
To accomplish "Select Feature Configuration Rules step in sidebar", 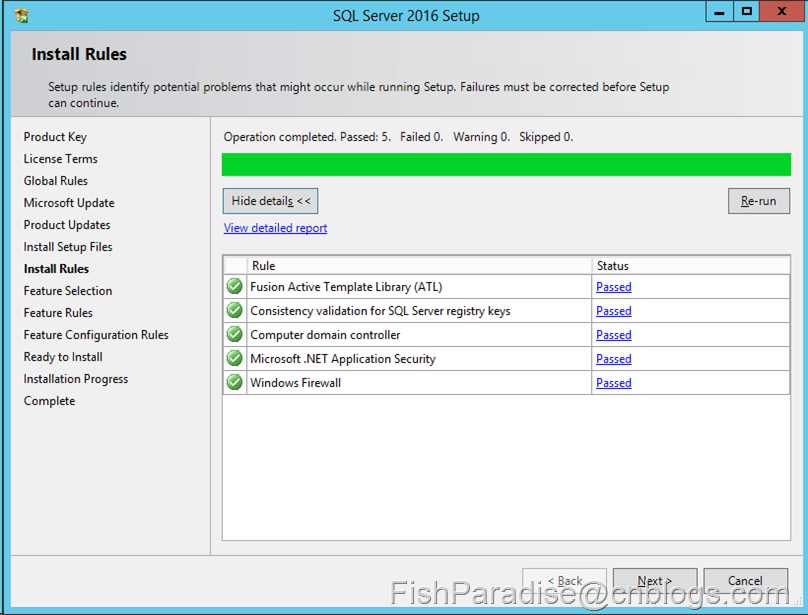I will point(96,335).
